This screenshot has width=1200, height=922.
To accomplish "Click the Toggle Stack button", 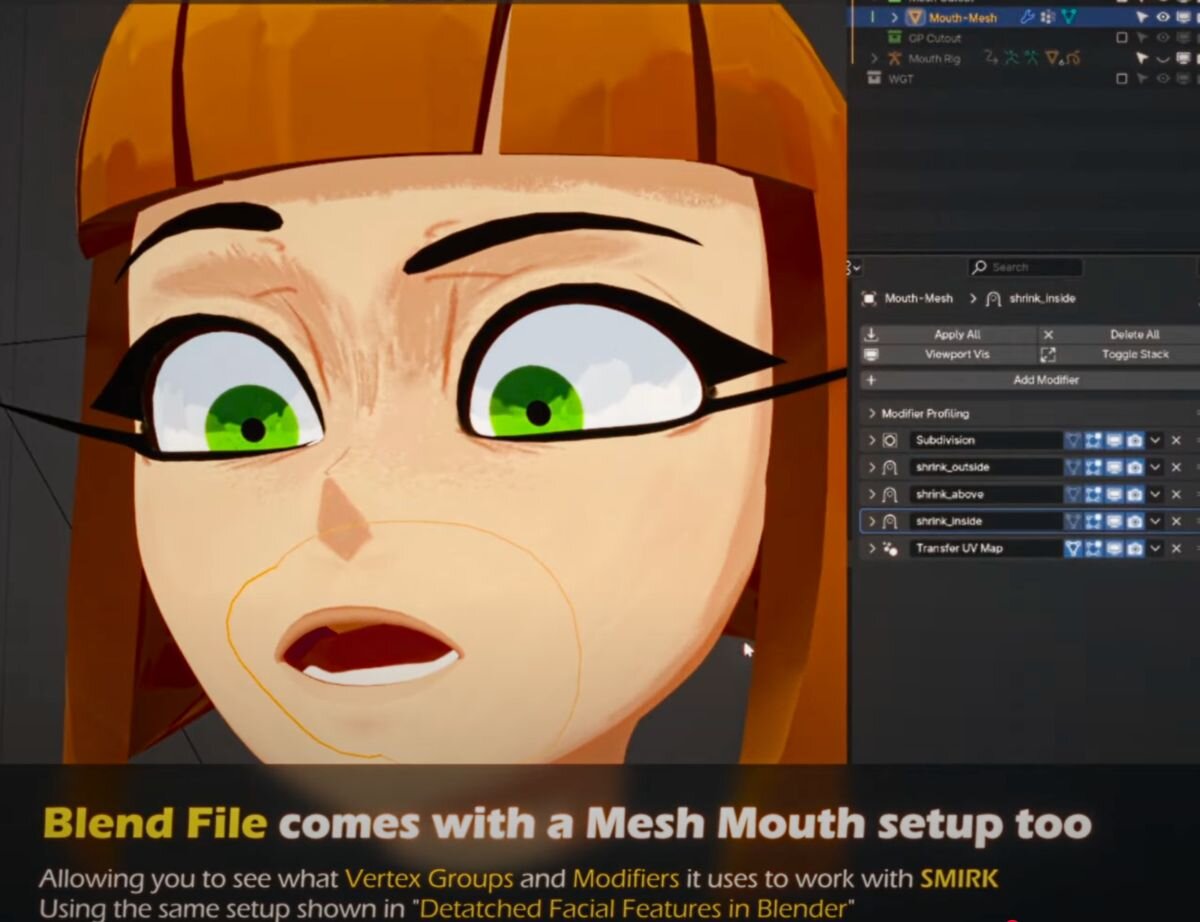I will pos(1119,355).
